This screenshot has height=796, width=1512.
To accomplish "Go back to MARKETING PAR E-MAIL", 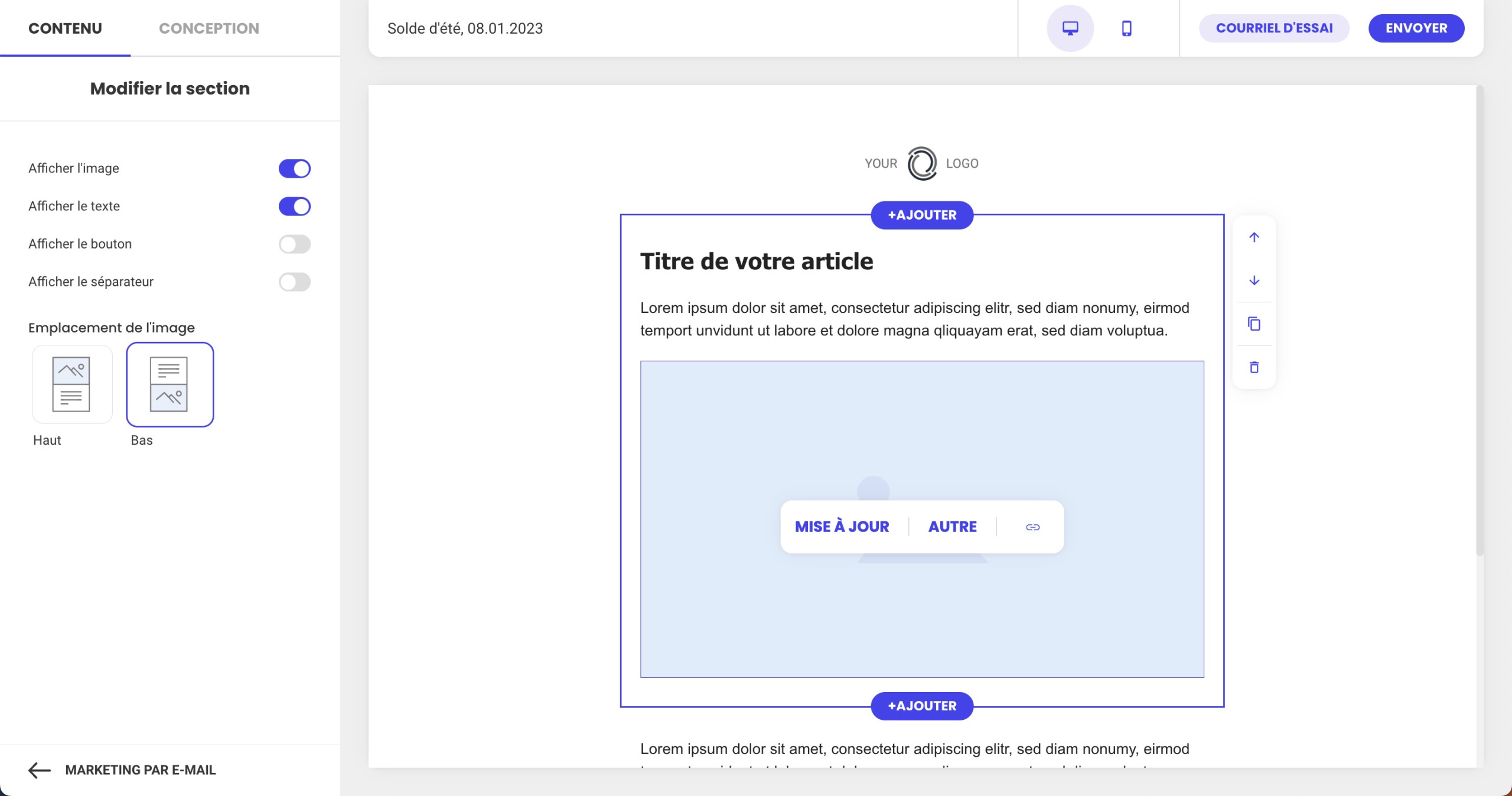I will [141, 770].
